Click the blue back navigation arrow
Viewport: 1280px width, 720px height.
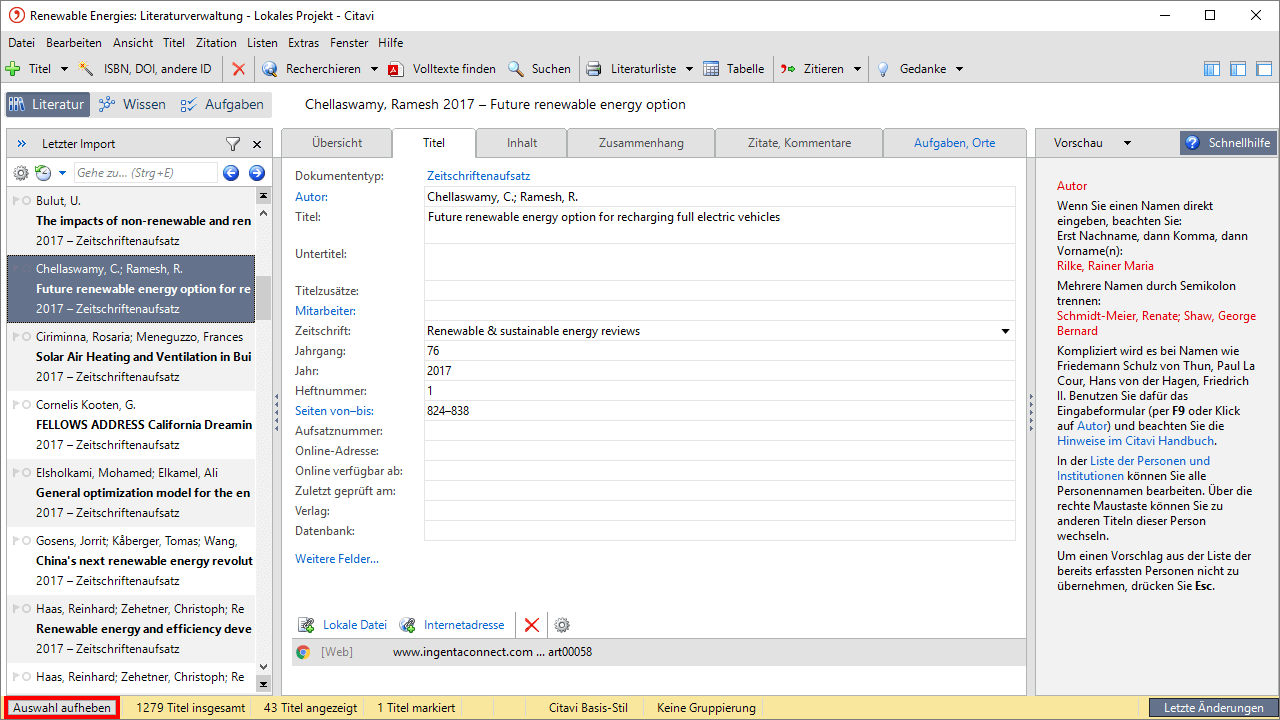point(231,173)
